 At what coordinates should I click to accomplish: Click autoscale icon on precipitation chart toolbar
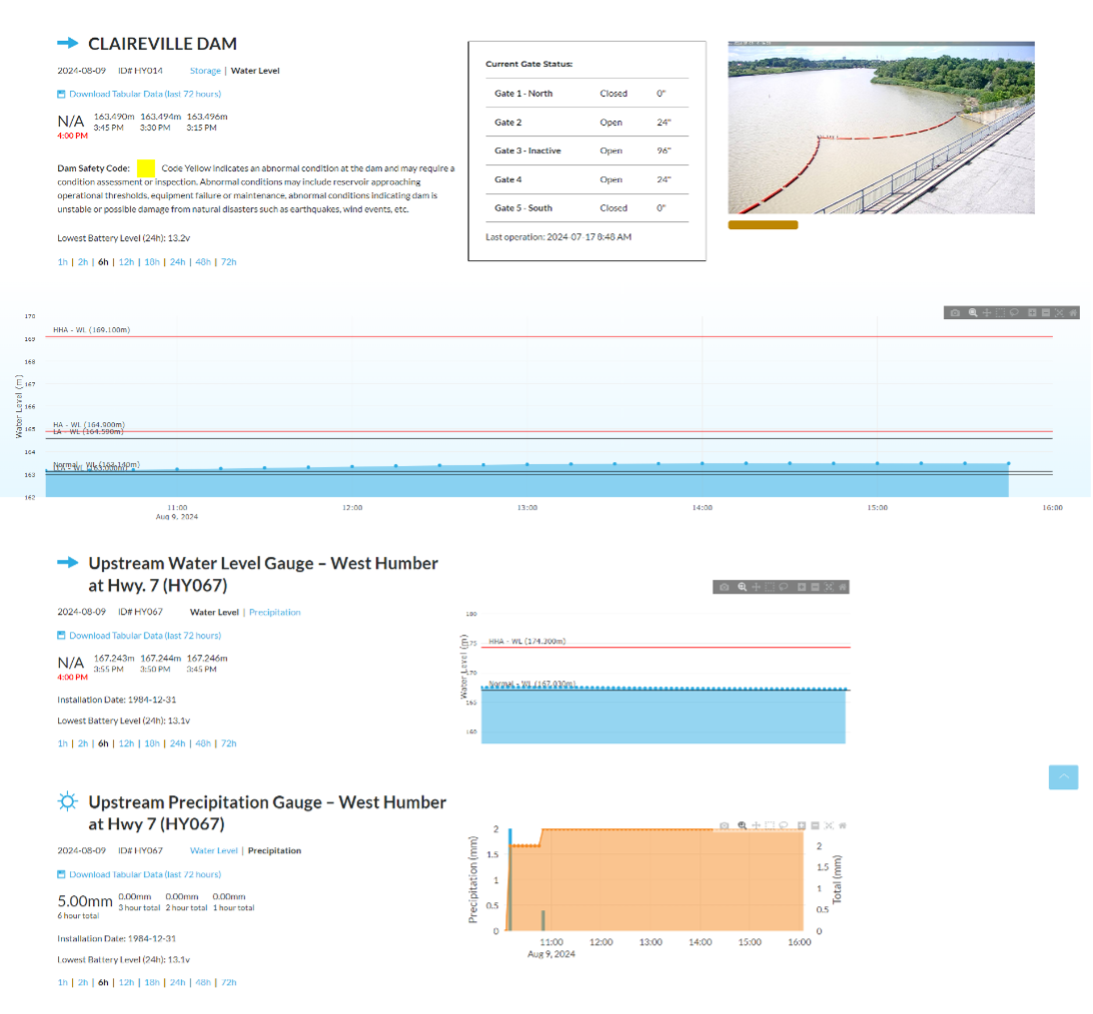tap(829, 826)
